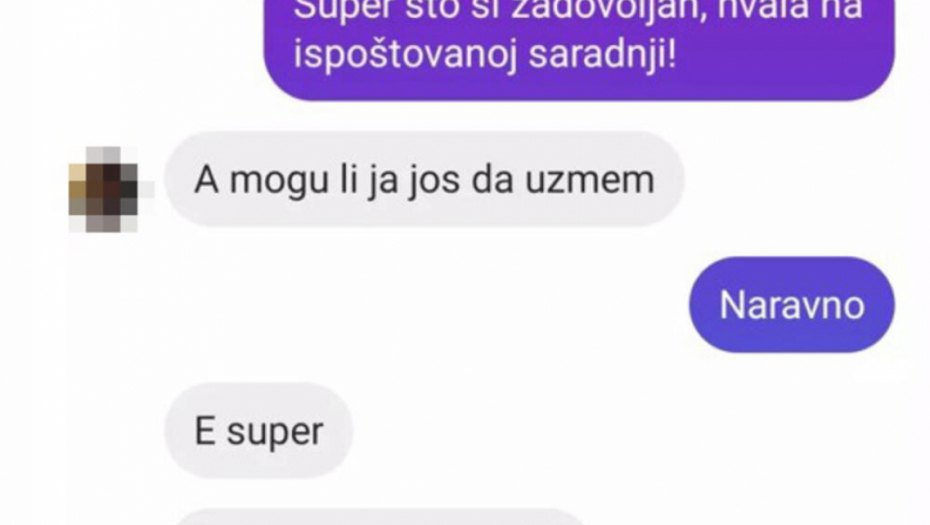Click the capital 'E' in 'E super'

[205, 431]
